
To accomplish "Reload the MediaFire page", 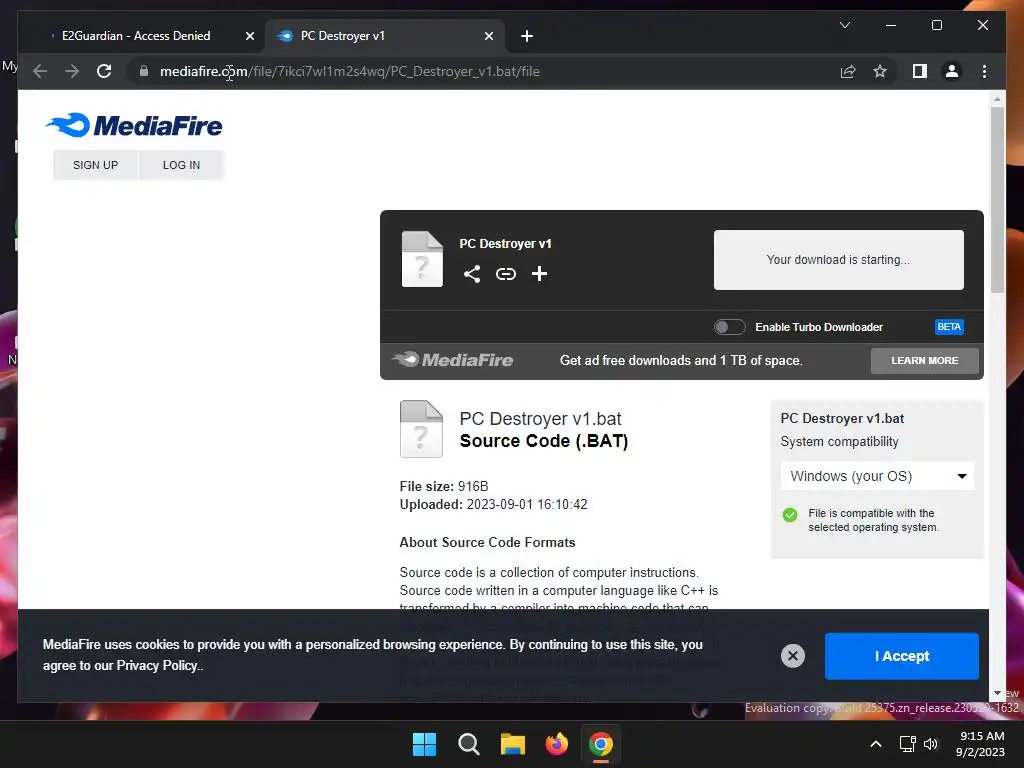I will click(104, 71).
